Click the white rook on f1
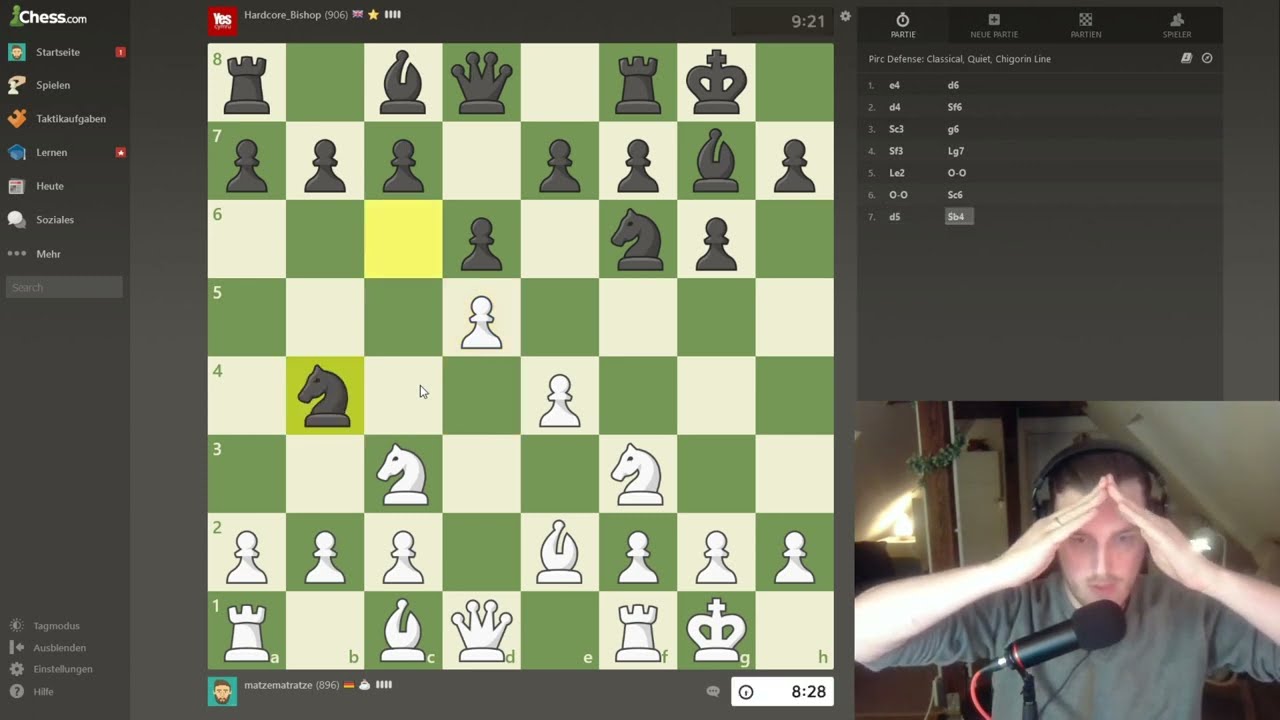The image size is (1280, 720). tap(638, 630)
